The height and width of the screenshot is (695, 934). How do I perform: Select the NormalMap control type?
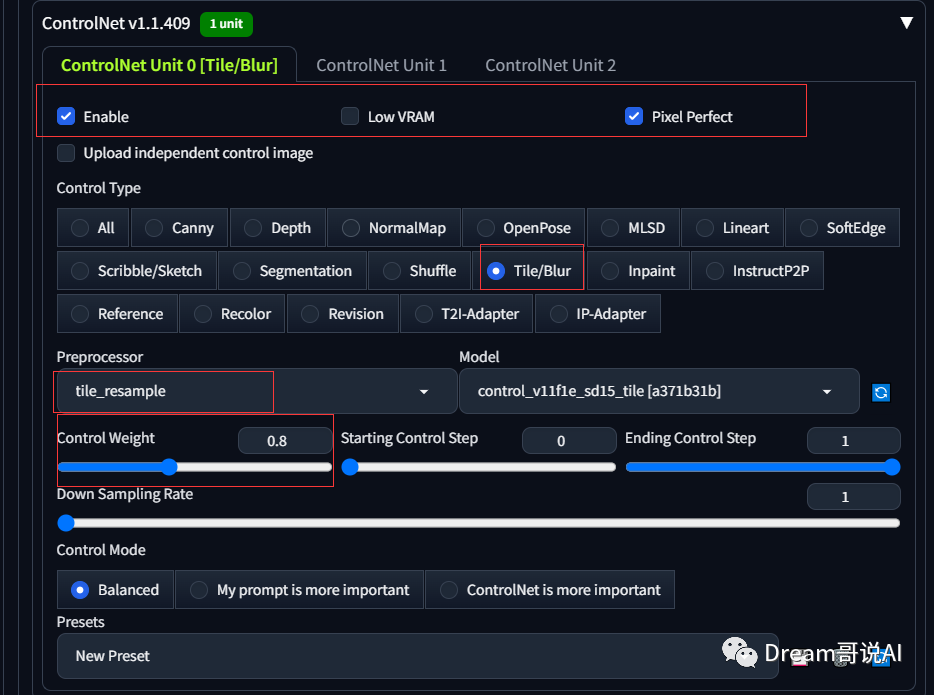point(394,227)
